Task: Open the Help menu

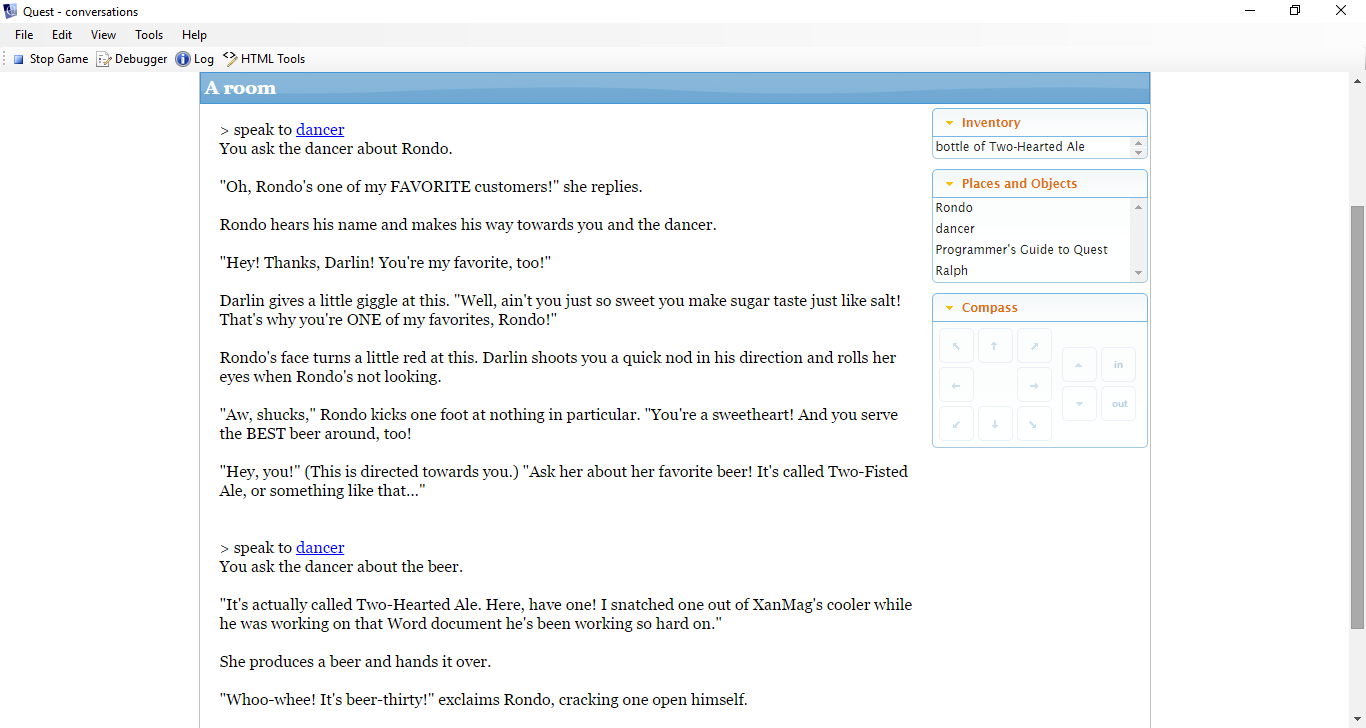Action: coord(194,35)
